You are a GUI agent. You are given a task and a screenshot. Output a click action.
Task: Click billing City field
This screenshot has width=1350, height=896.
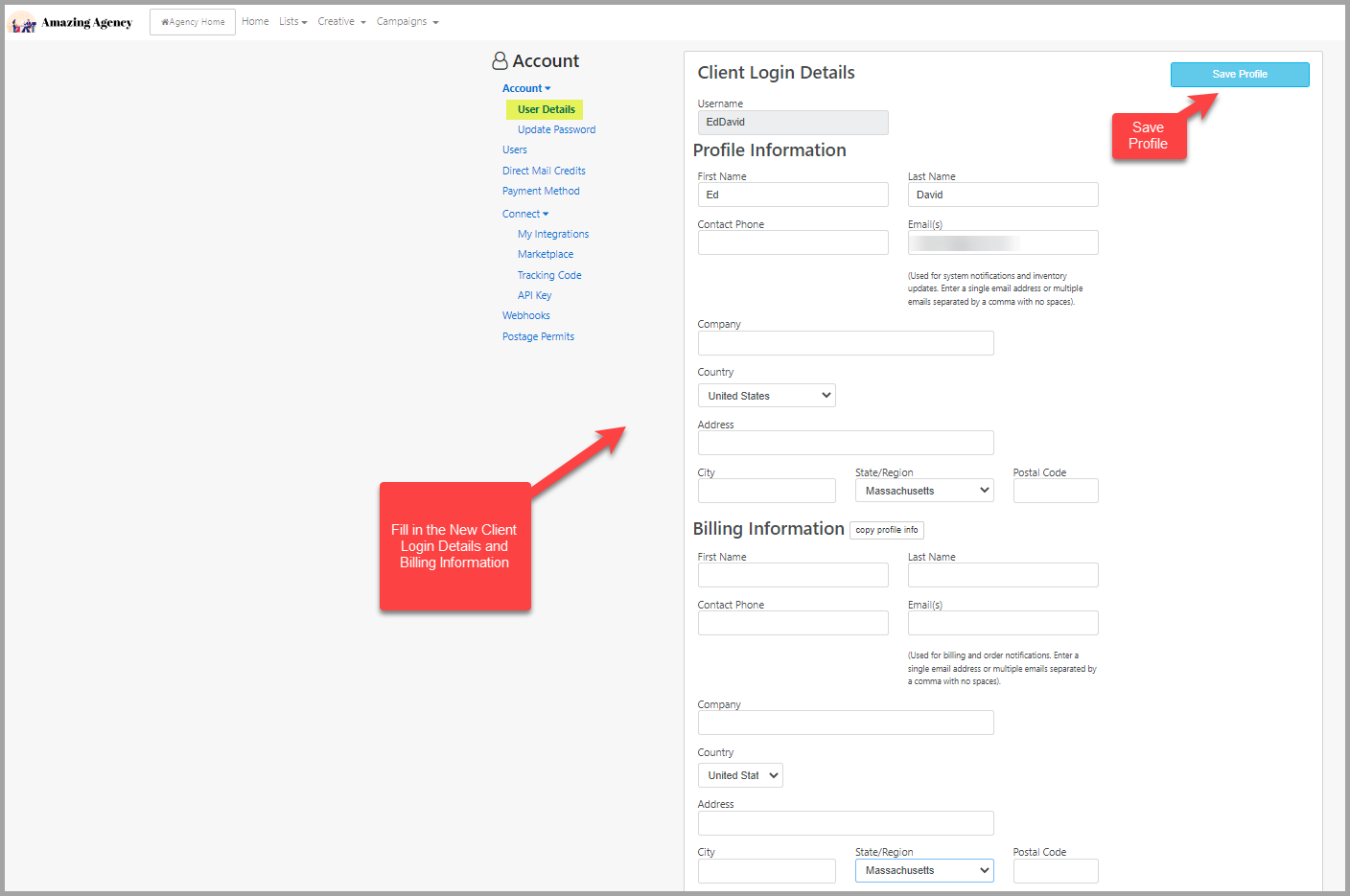point(767,871)
